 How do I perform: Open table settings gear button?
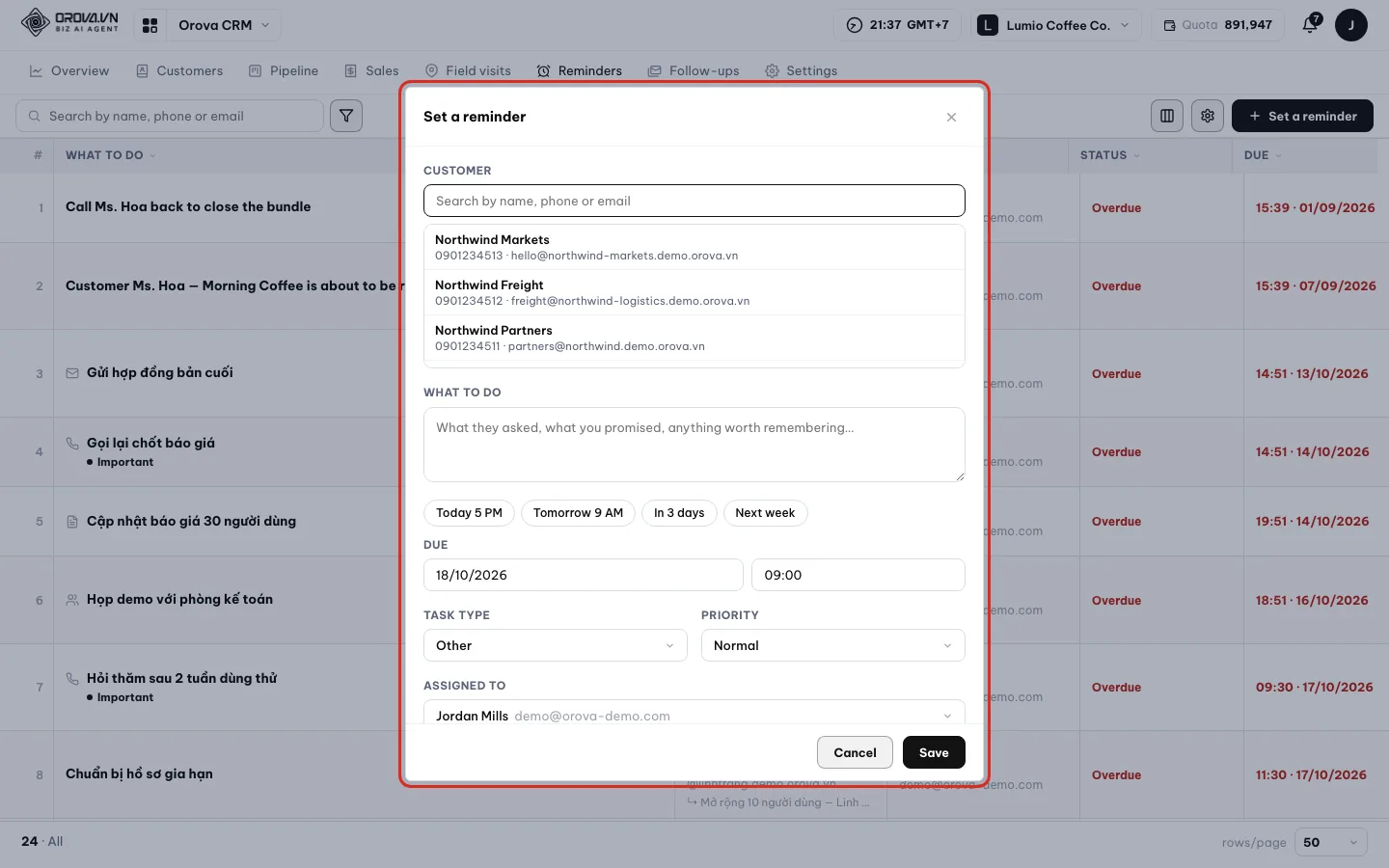[1208, 116]
